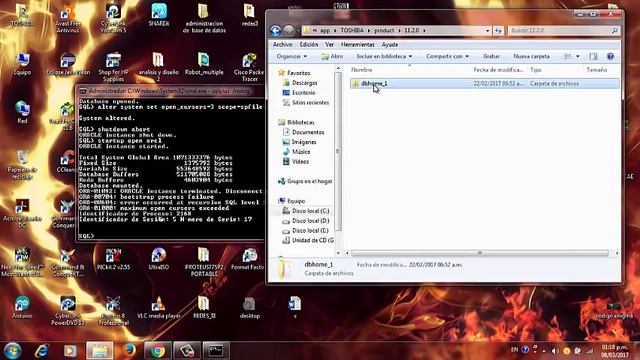Open Chrome from the taskbar
640x360 pixels.
pos(158,351)
